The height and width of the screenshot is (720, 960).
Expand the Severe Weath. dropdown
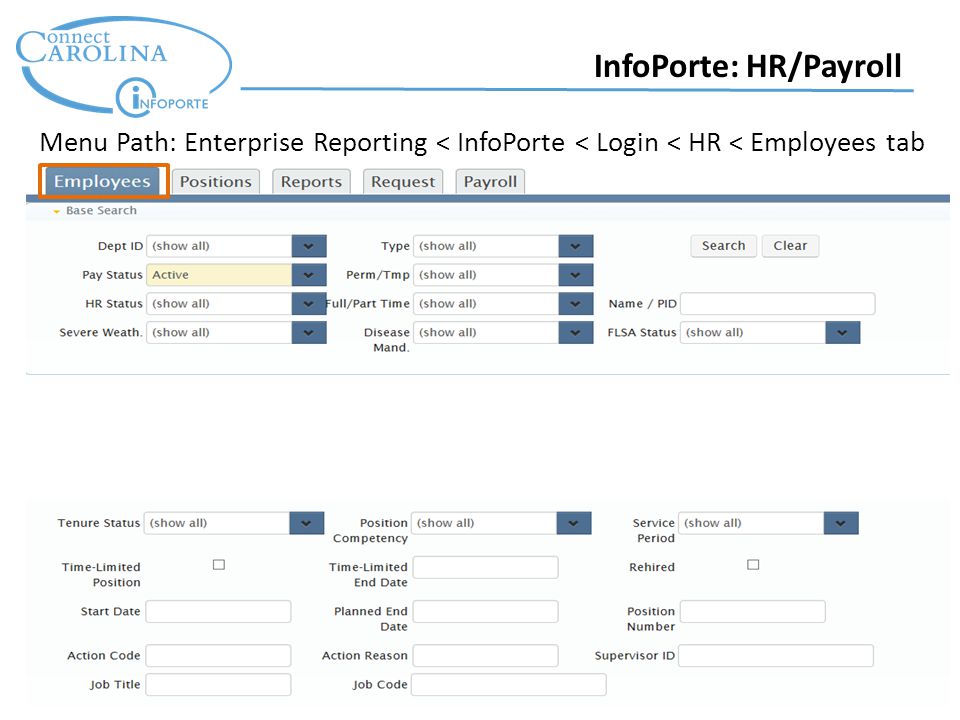coord(309,332)
